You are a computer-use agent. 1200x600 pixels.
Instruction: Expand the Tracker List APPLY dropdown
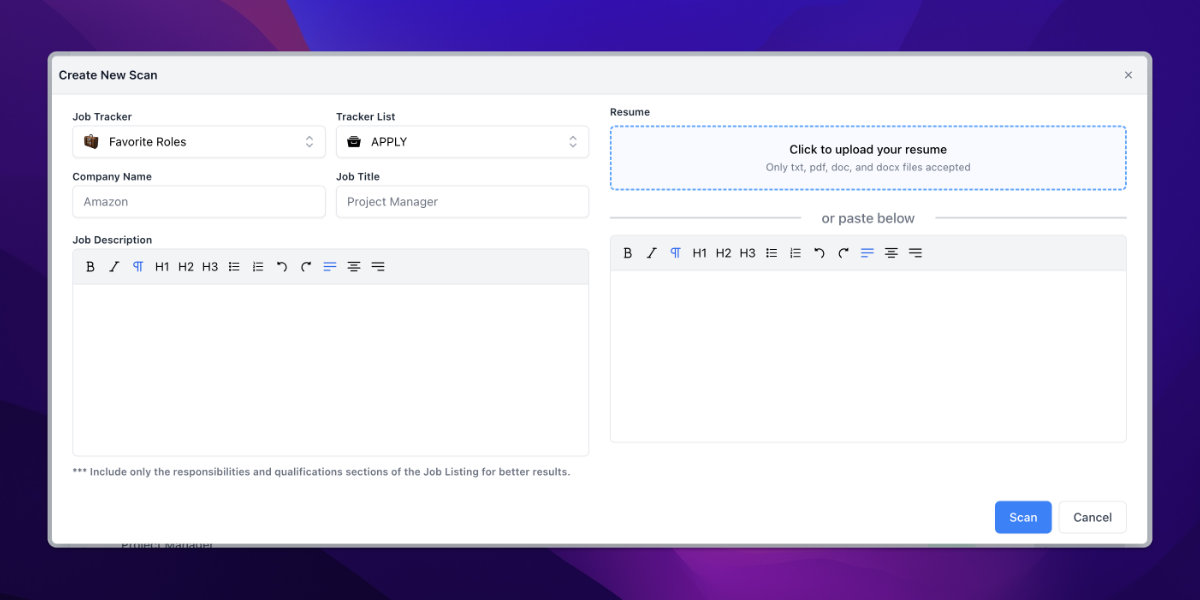pyautogui.click(x=462, y=142)
